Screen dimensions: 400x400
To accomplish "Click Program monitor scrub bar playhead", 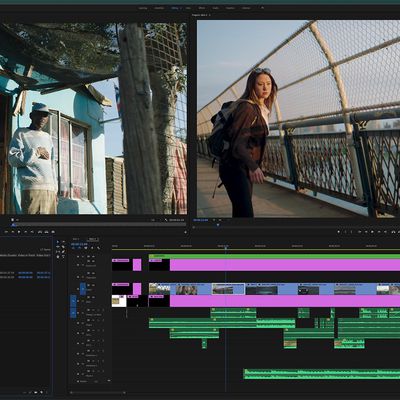I will (x=218, y=225).
